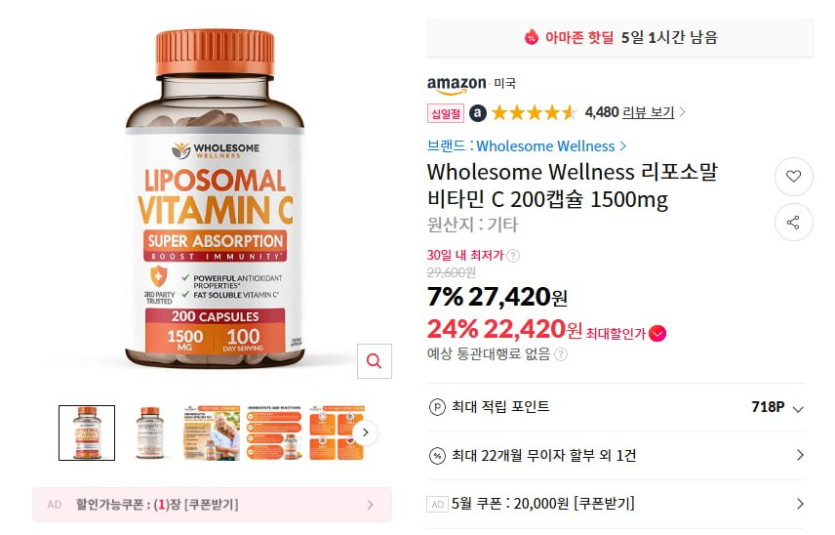
Task: Click the question mark beside 30일 내 최저가
Action: click(x=513, y=256)
